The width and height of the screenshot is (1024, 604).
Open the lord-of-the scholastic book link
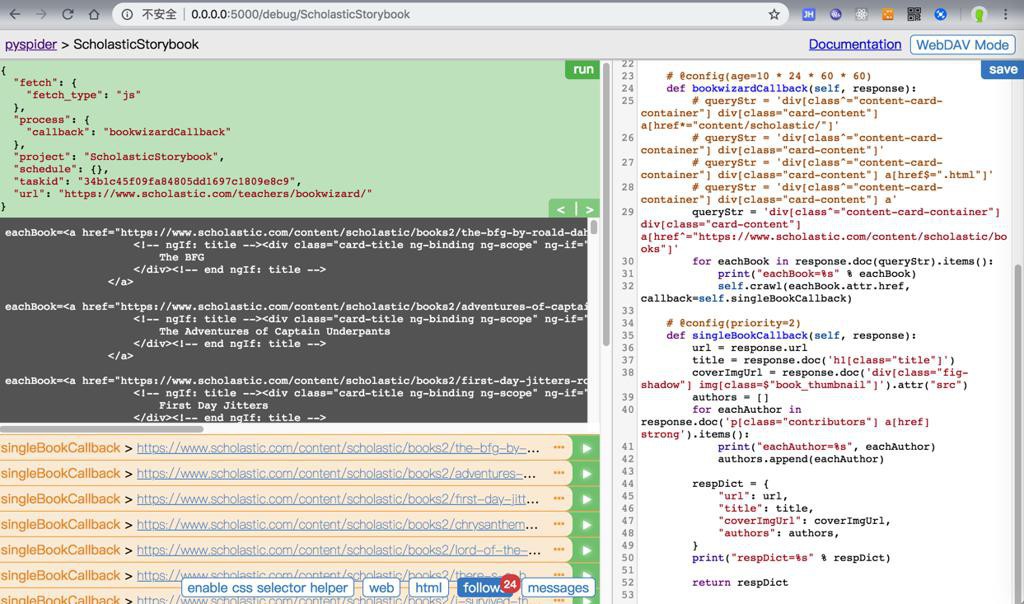[338, 550]
